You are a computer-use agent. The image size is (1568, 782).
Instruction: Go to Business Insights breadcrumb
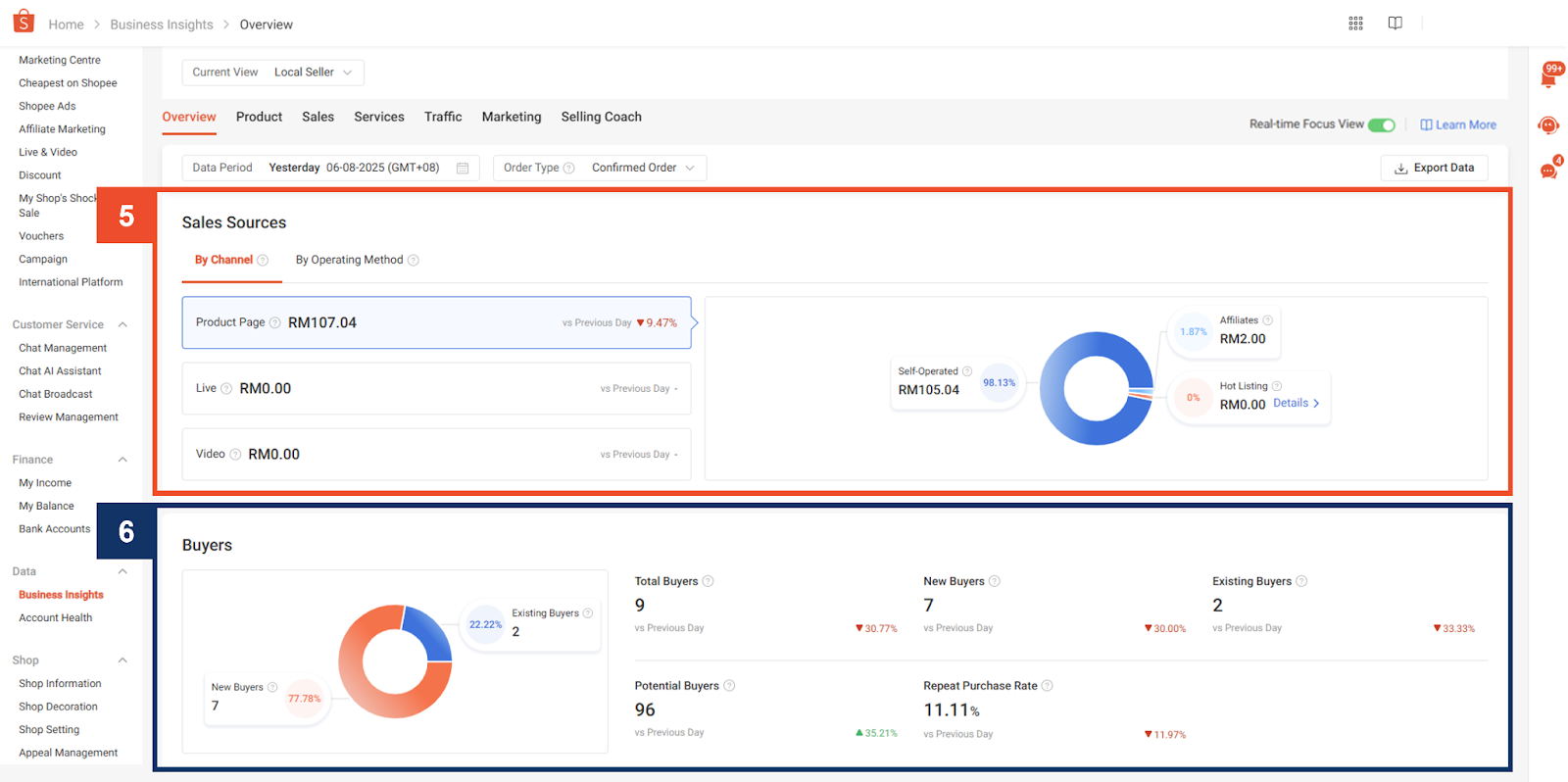tap(162, 24)
